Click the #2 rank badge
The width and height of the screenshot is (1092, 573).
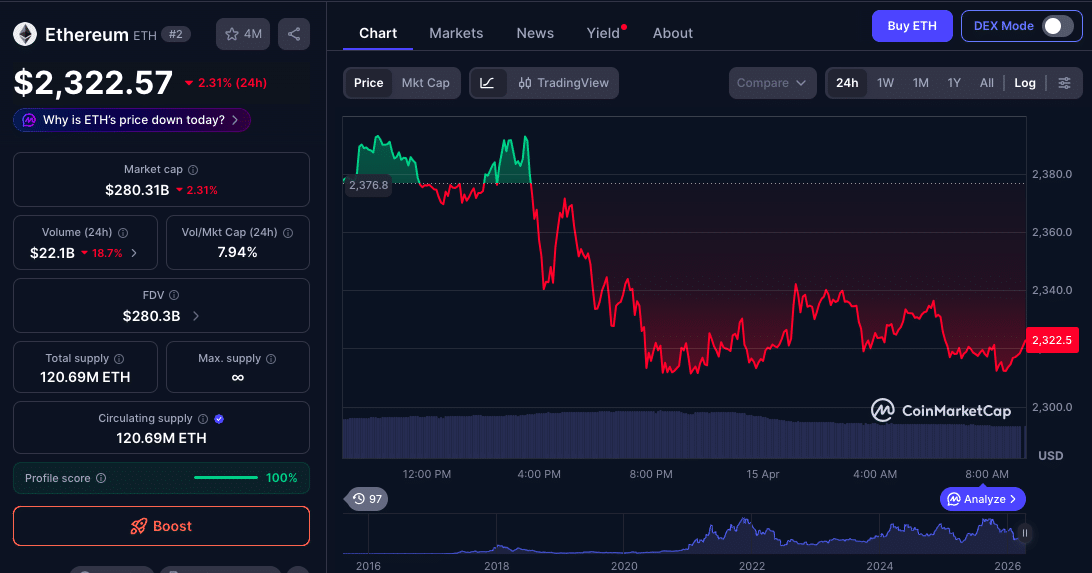point(176,34)
